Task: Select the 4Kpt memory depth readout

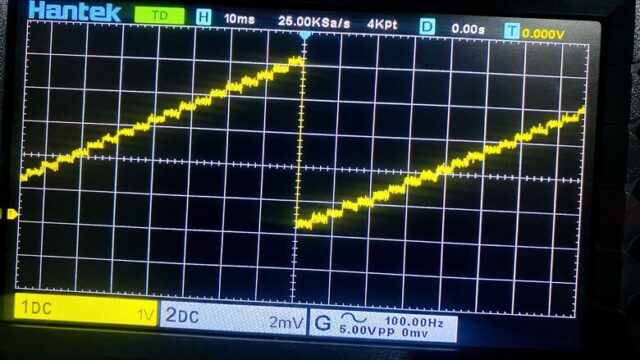Action: point(382,24)
